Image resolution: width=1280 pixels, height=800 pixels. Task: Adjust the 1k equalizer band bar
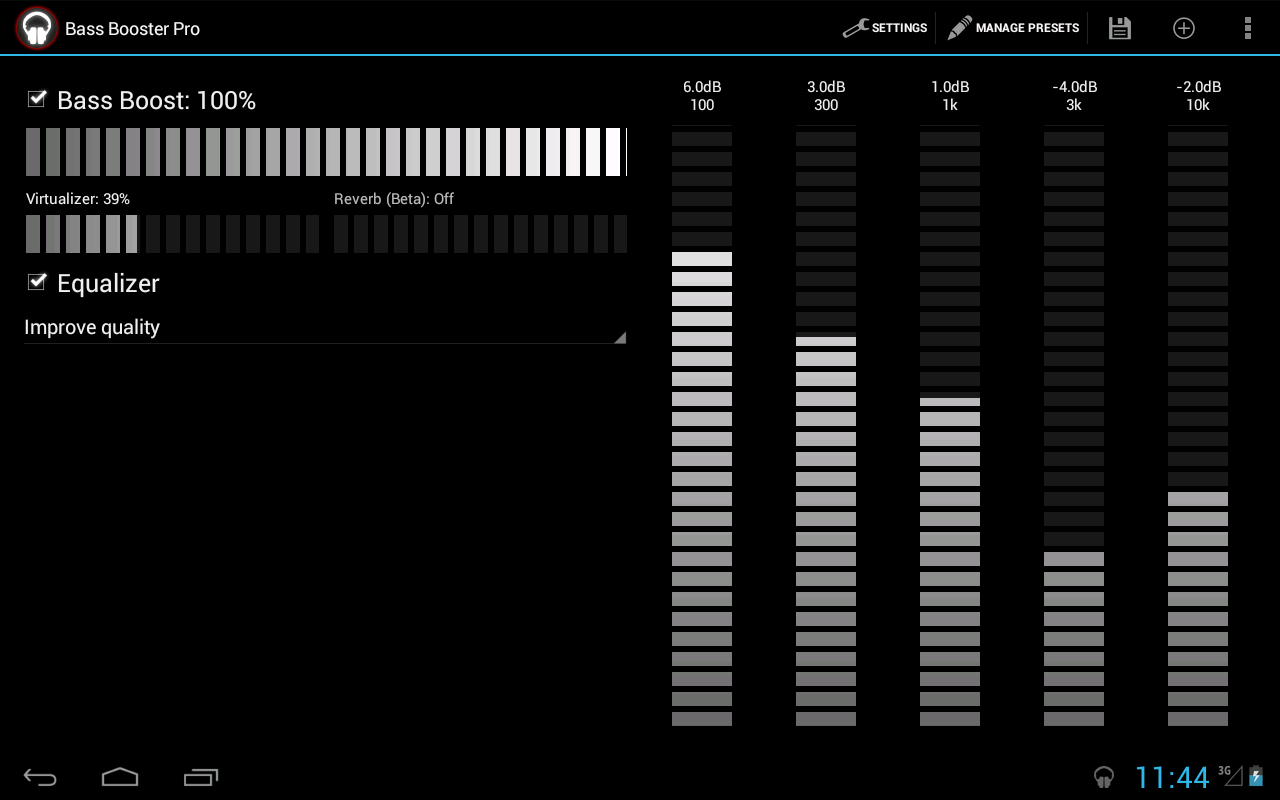[x=950, y=428]
